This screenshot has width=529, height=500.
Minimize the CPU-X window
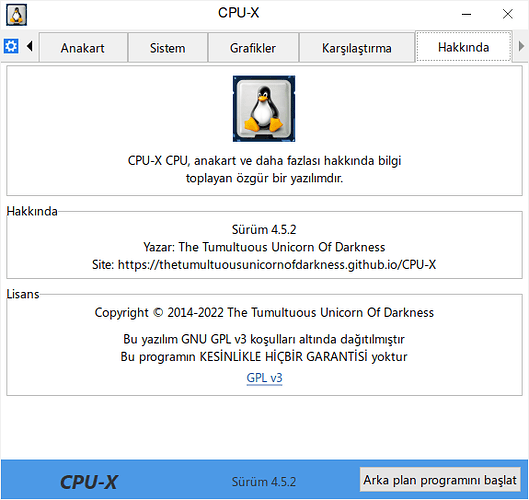(466, 14)
